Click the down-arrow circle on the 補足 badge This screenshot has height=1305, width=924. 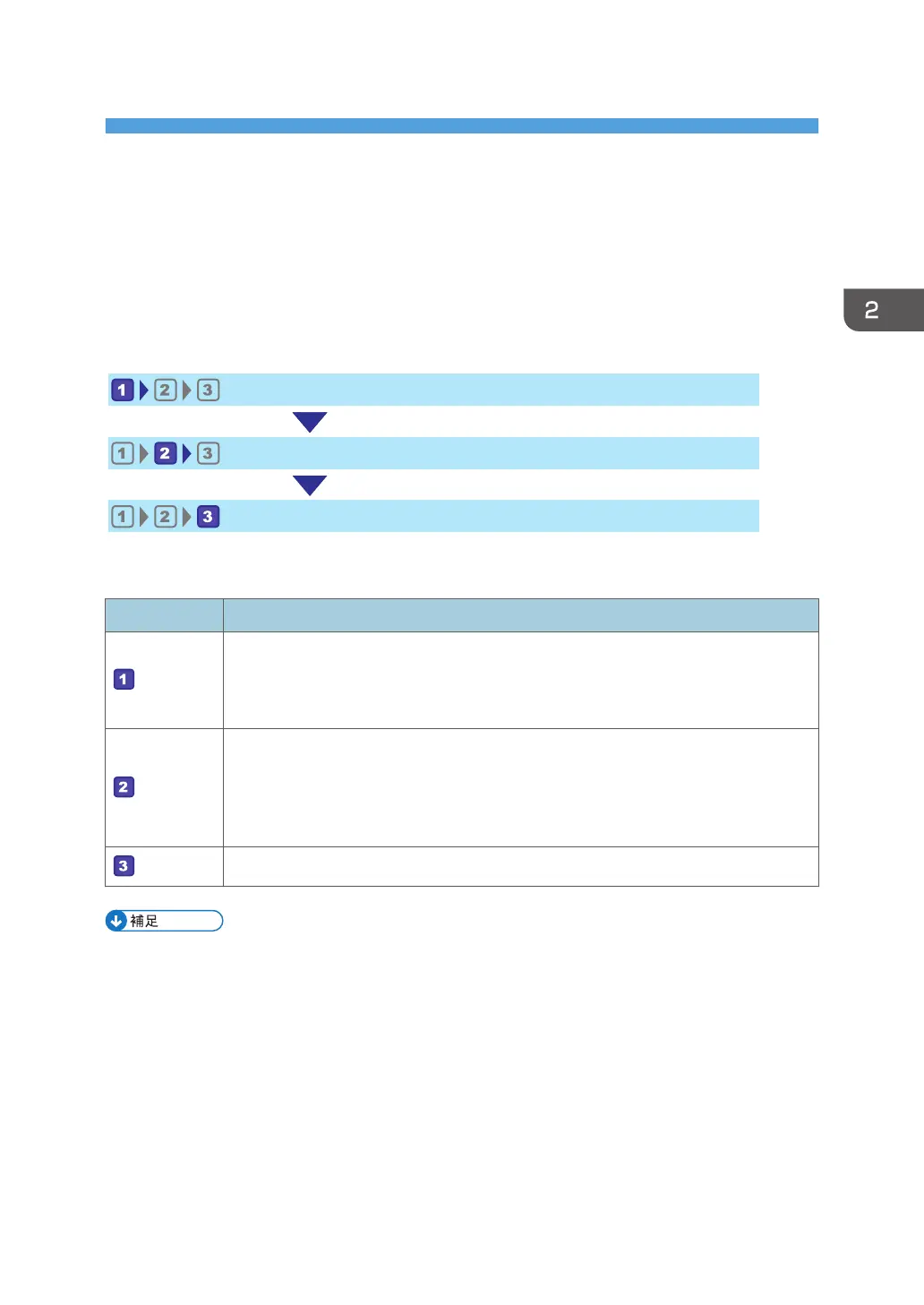tap(116, 921)
